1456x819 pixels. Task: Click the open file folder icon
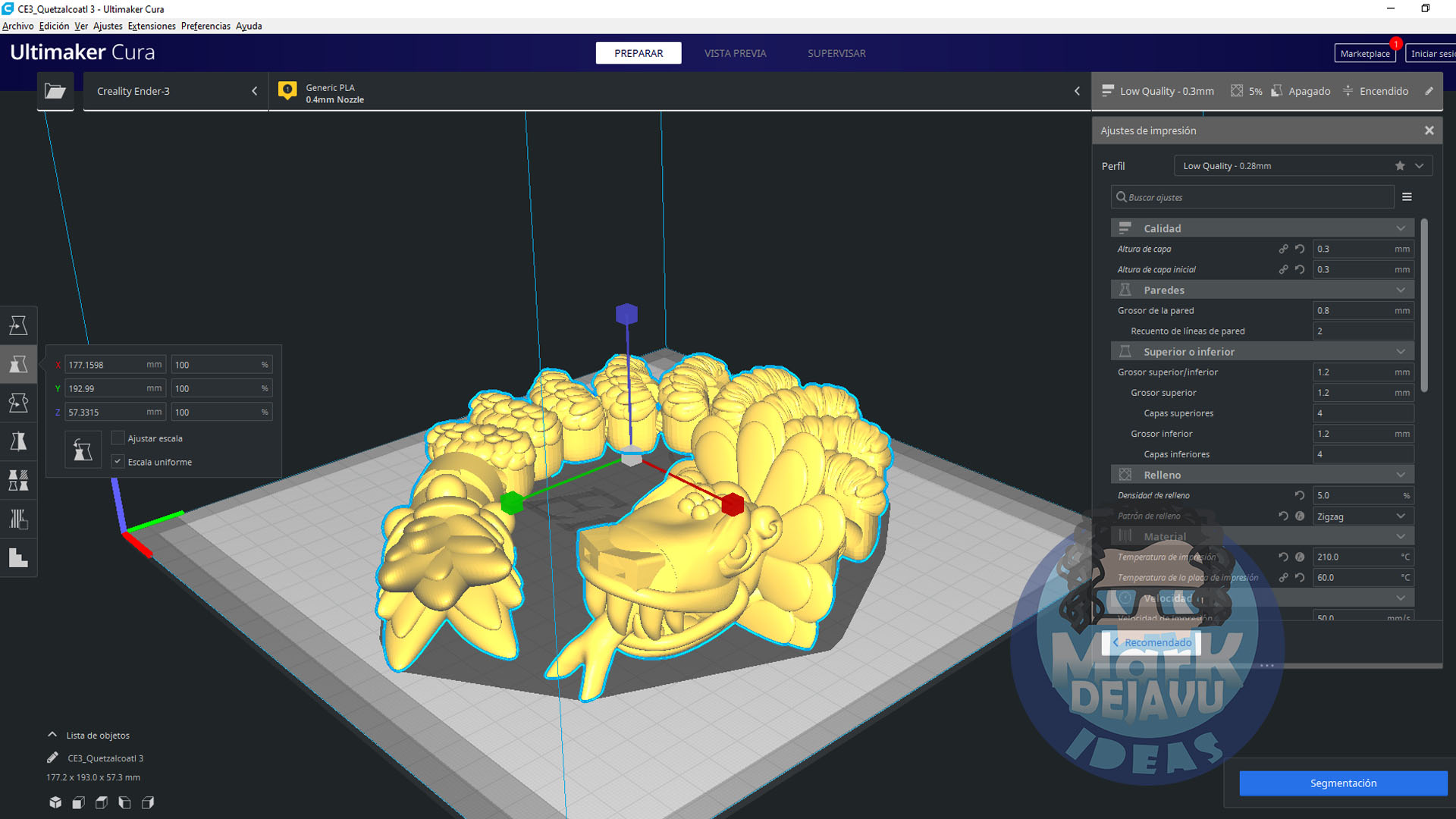pos(55,91)
